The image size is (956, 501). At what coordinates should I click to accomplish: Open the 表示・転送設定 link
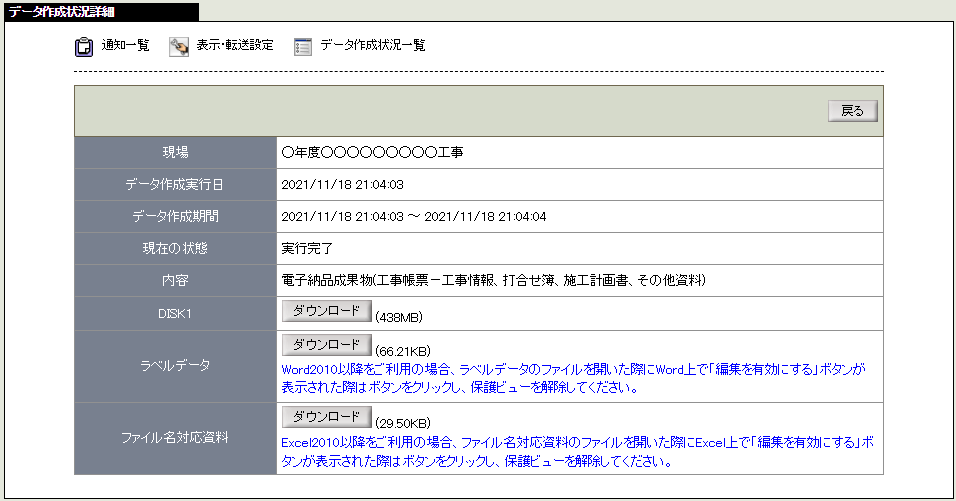coord(235,45)
